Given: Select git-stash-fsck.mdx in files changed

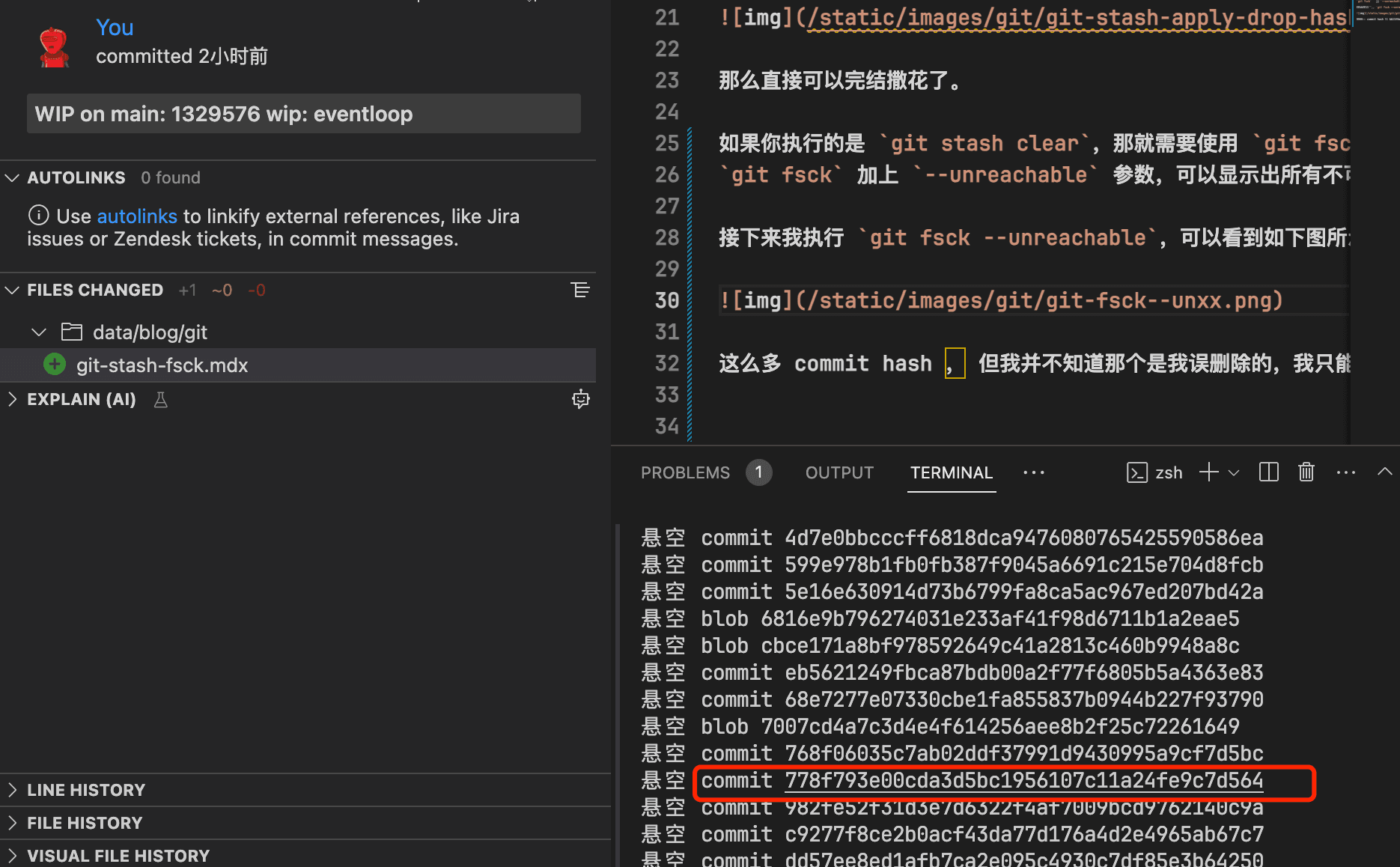Looking at the screenshot, I should (162, 365).
